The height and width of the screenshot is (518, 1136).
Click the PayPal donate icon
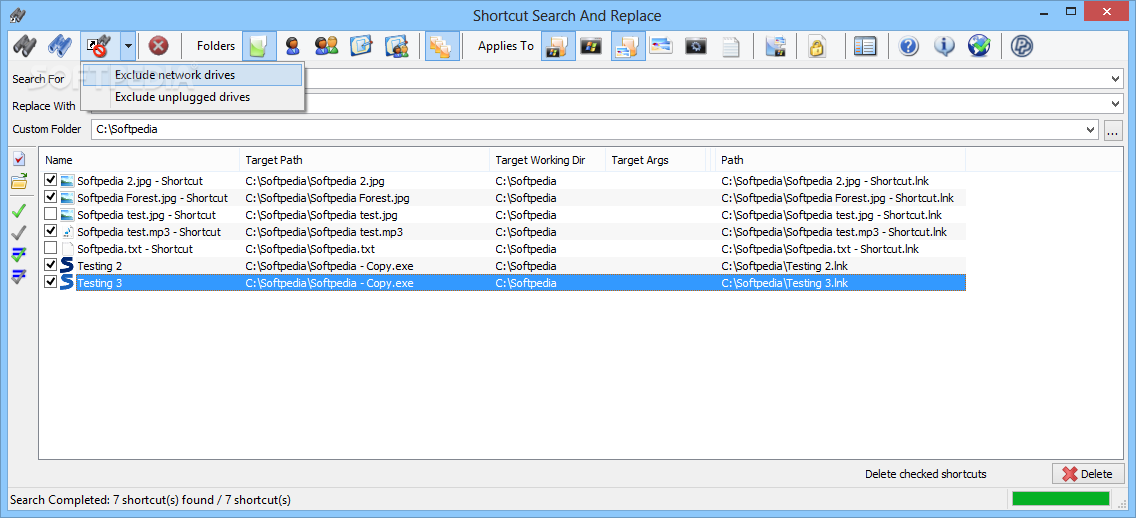(x=1022, y=46)
